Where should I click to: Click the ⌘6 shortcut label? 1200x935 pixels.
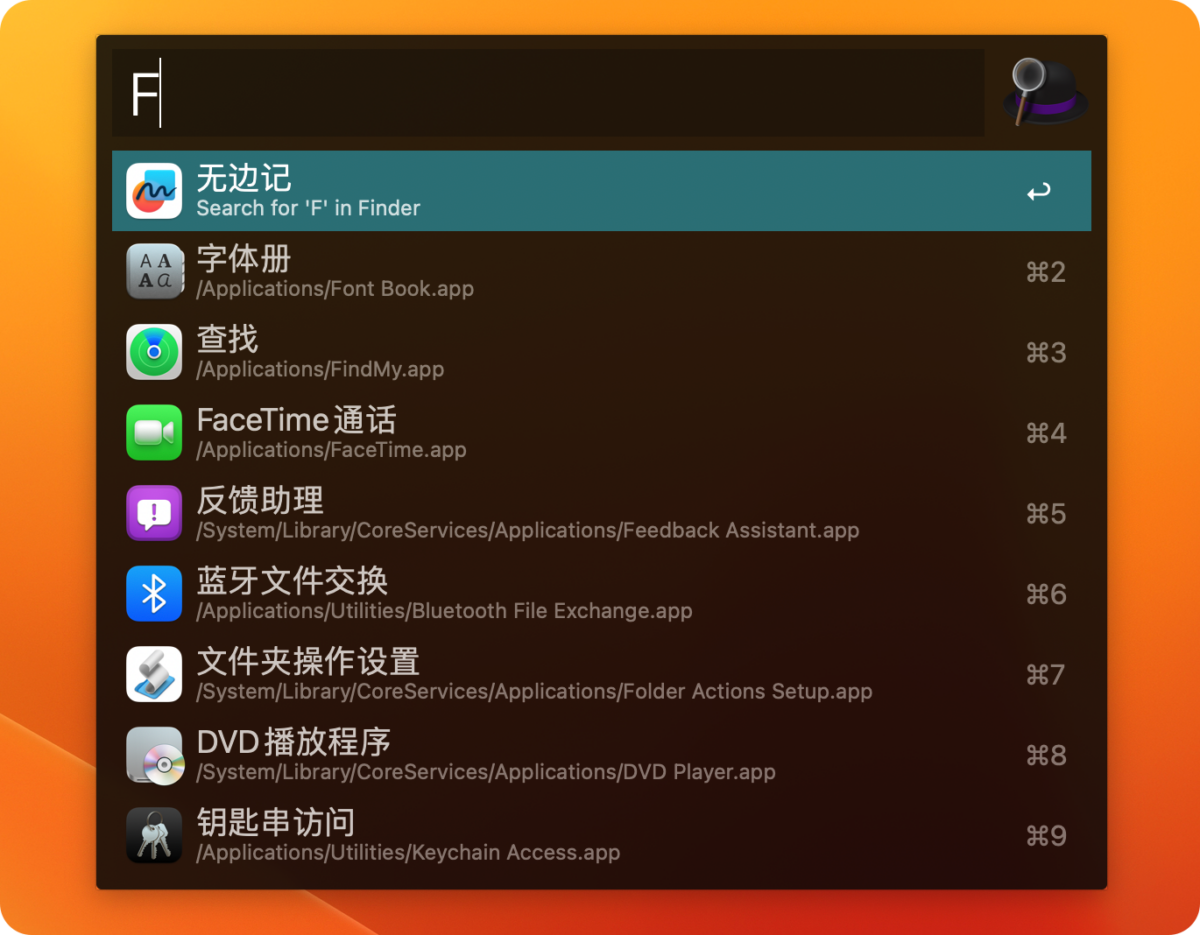pos(1046,594)
